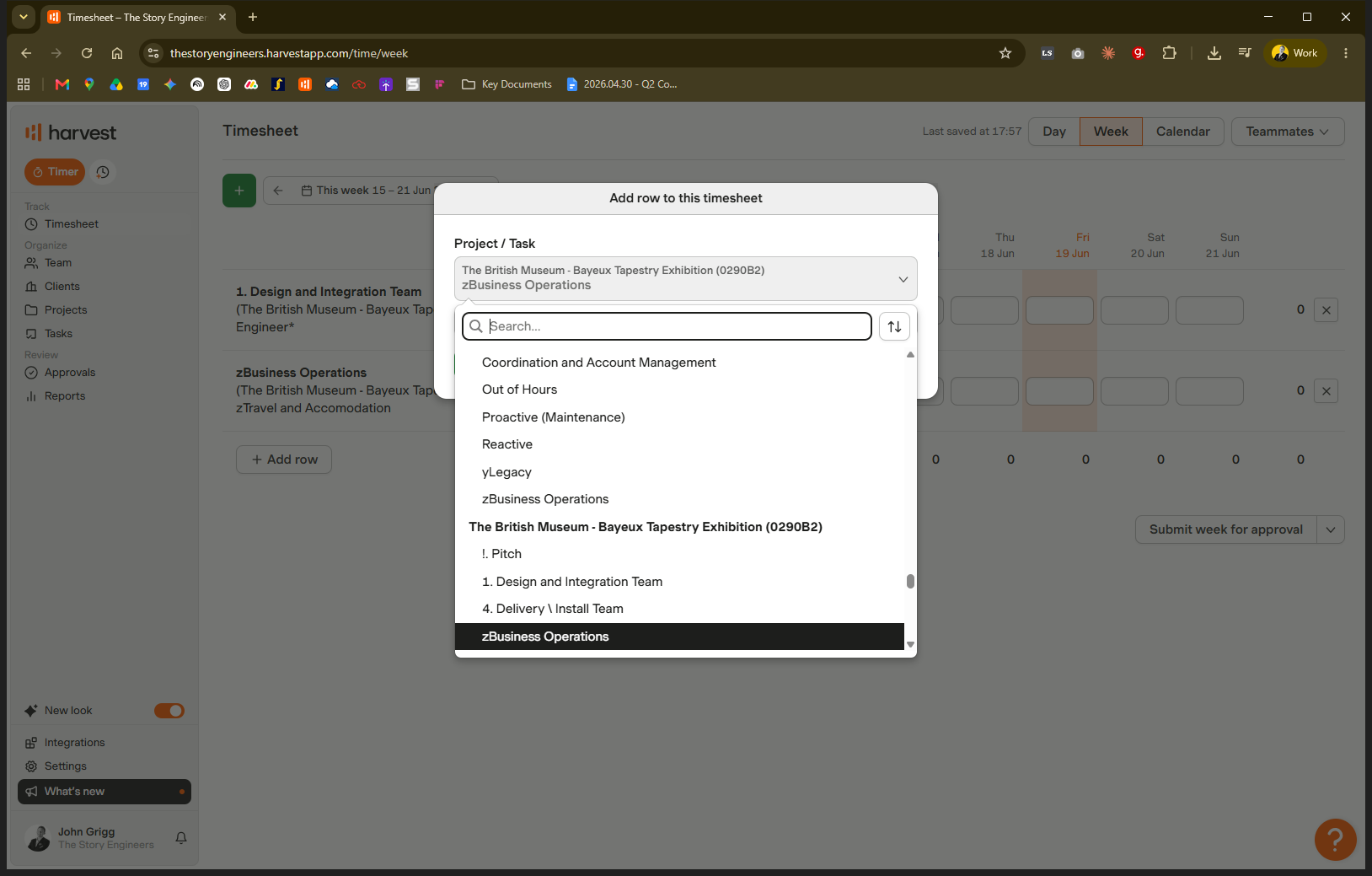This screenshot has width=1372, height=876.
Task: Switch to Calendar view
Action: (x=1182, y=132)
